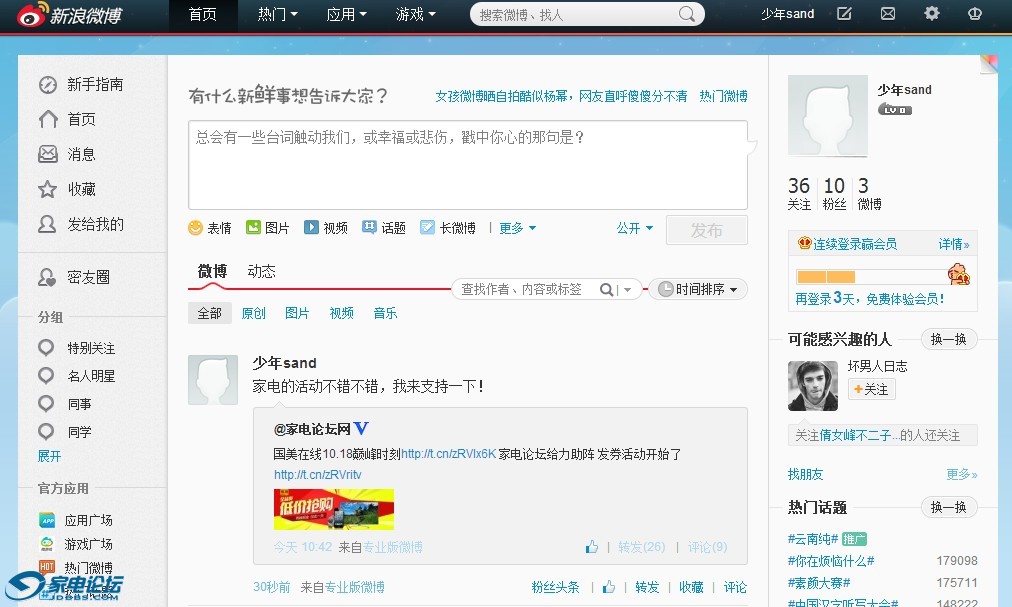Open the 热门微博 link above compose box
This screenshot has width=1012, height=607.
click(x=724, y=96)
